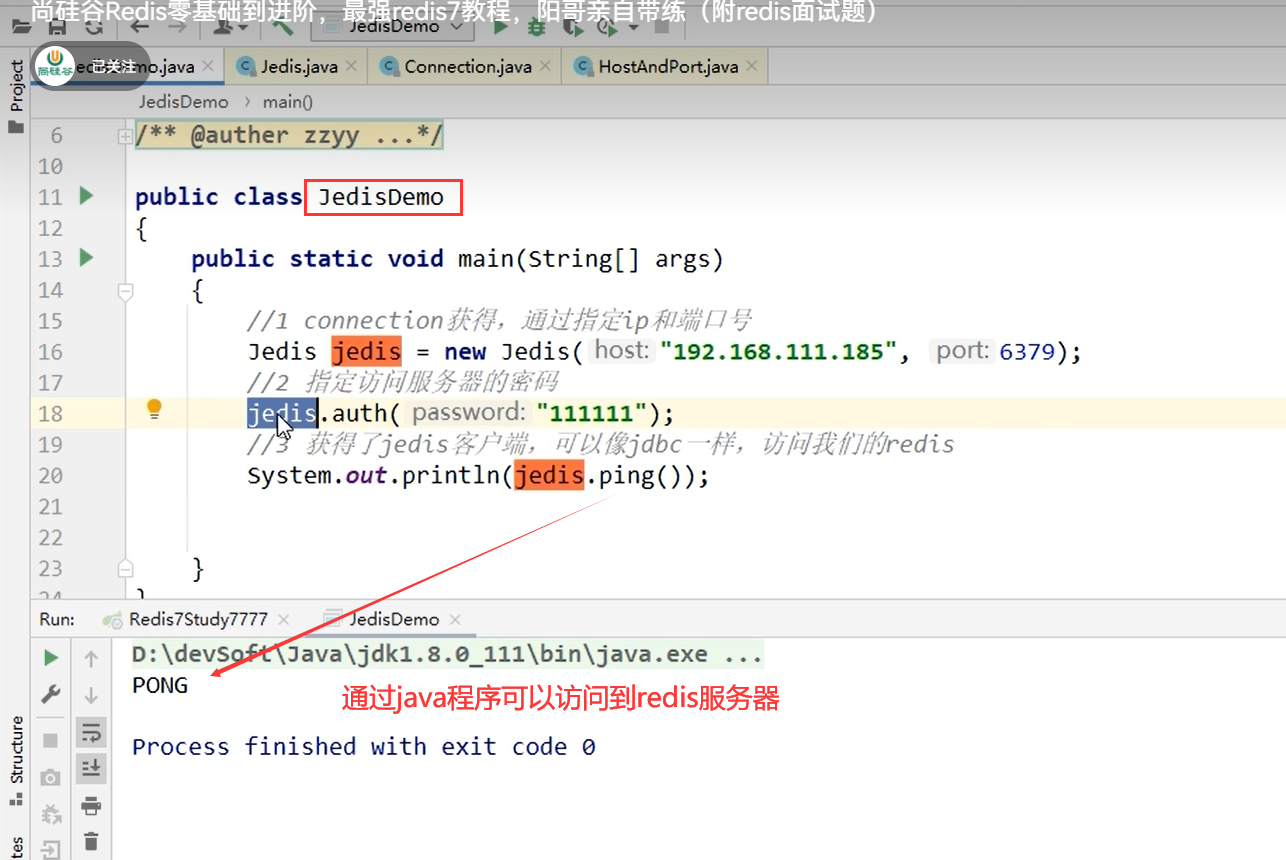Open the JedisDemo run configuration dropdown
Viewport: 1286px width, 860px height.
coord(392,27)
